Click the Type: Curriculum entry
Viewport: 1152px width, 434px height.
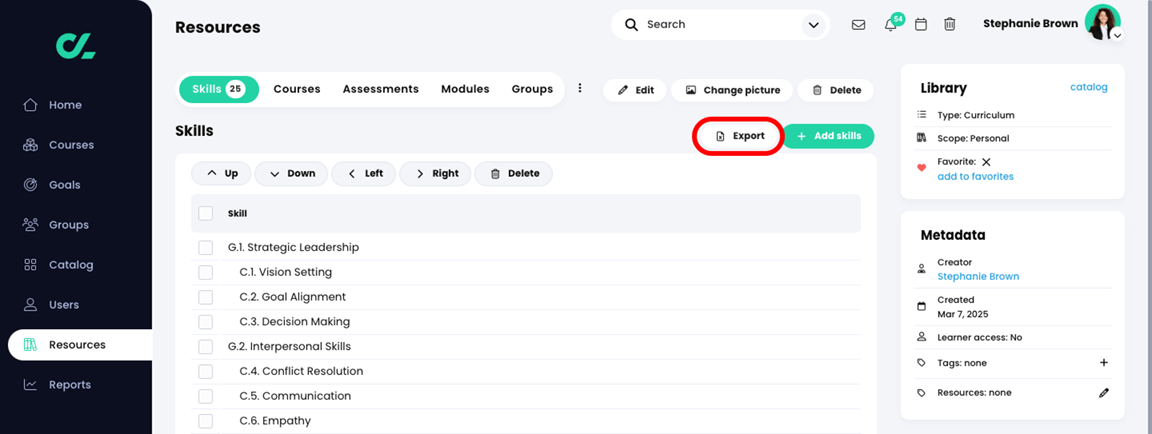(976, 115)
